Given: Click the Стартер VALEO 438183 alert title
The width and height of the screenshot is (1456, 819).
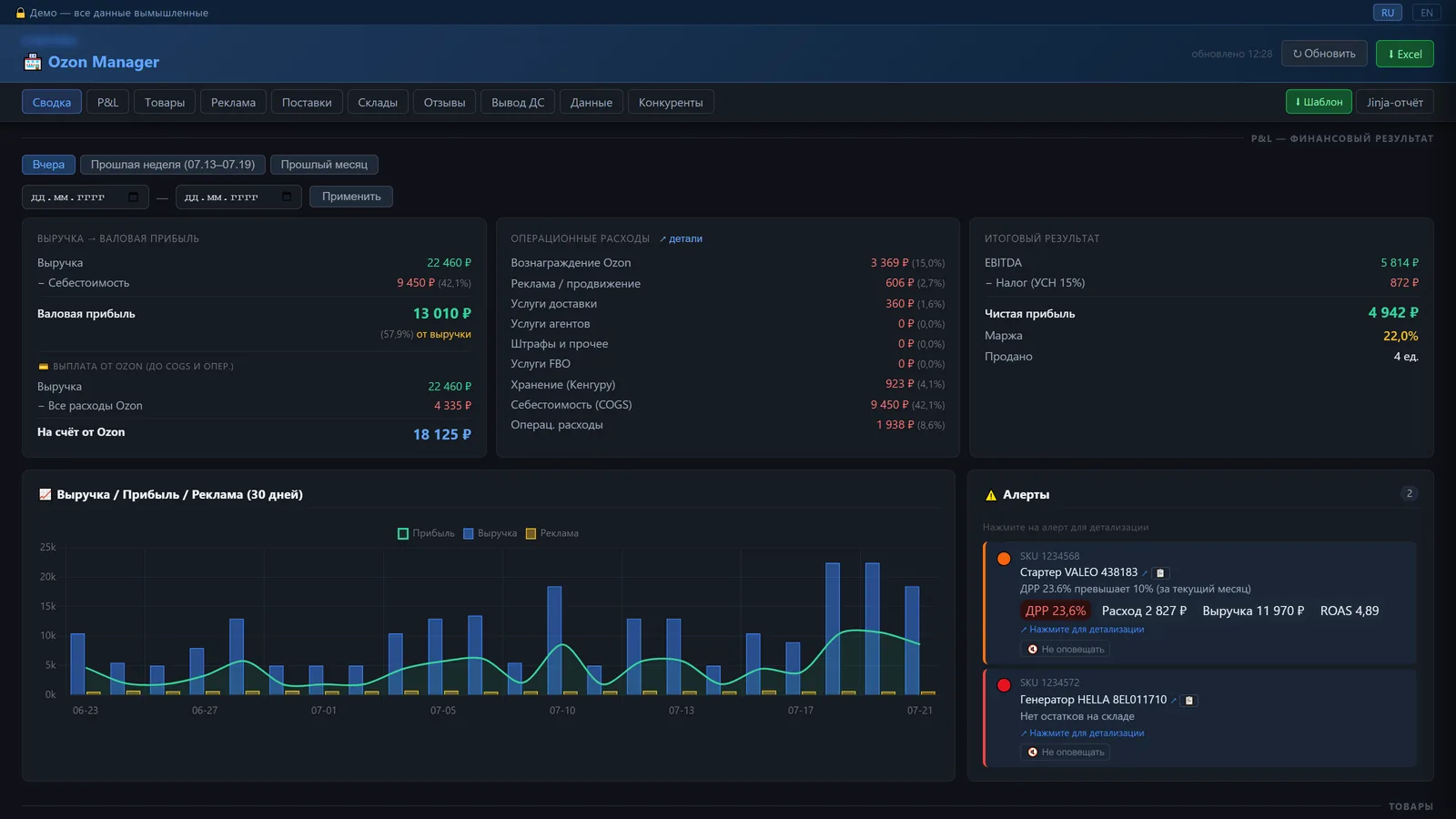Looking at the screenshot, I should [1078, 572].
